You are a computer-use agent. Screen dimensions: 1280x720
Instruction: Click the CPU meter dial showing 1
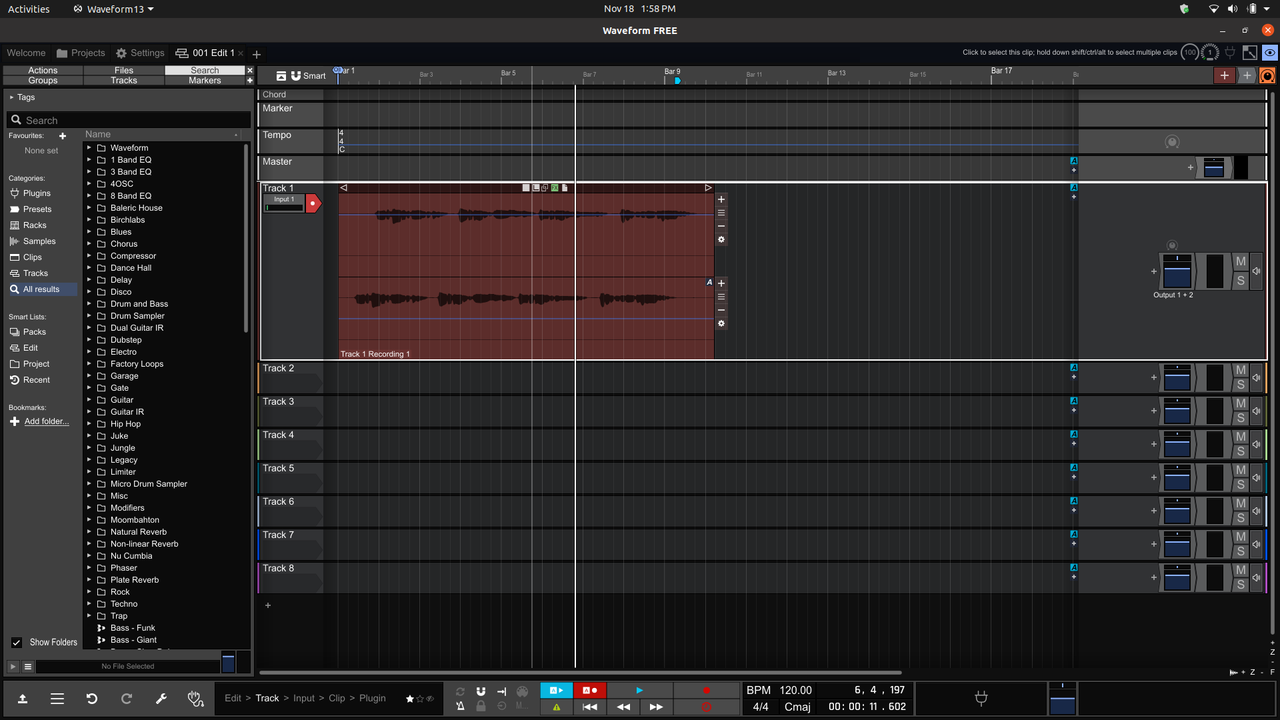[1210, 52]
